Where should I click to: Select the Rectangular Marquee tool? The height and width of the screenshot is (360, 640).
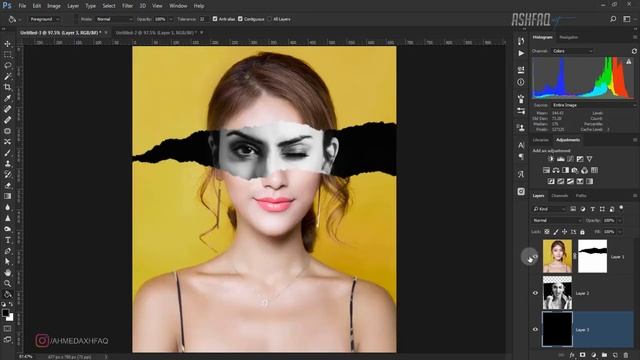point(7,54)
